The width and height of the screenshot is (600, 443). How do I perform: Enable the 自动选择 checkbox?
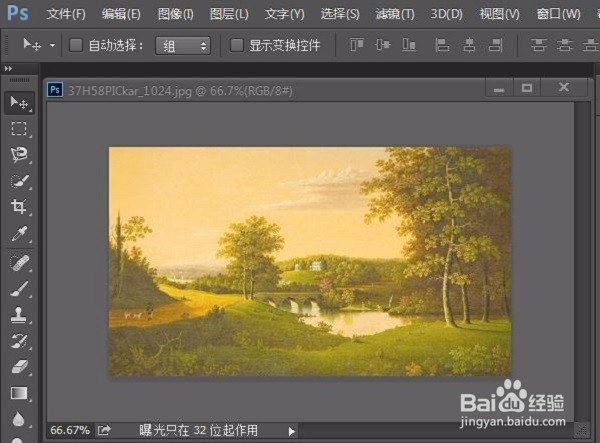point(76,45)
